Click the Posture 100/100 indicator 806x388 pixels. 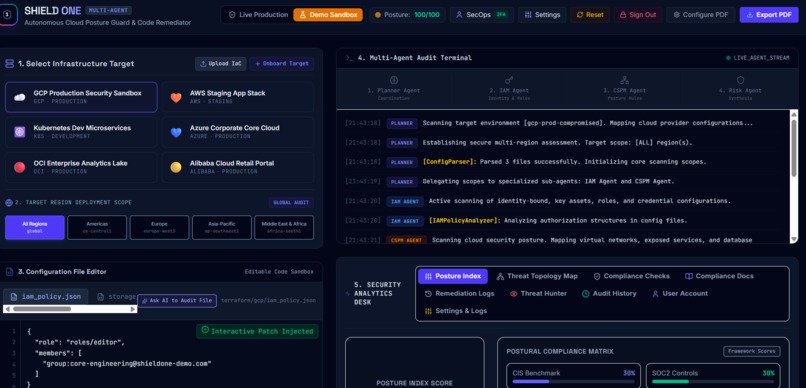point(407,15)
